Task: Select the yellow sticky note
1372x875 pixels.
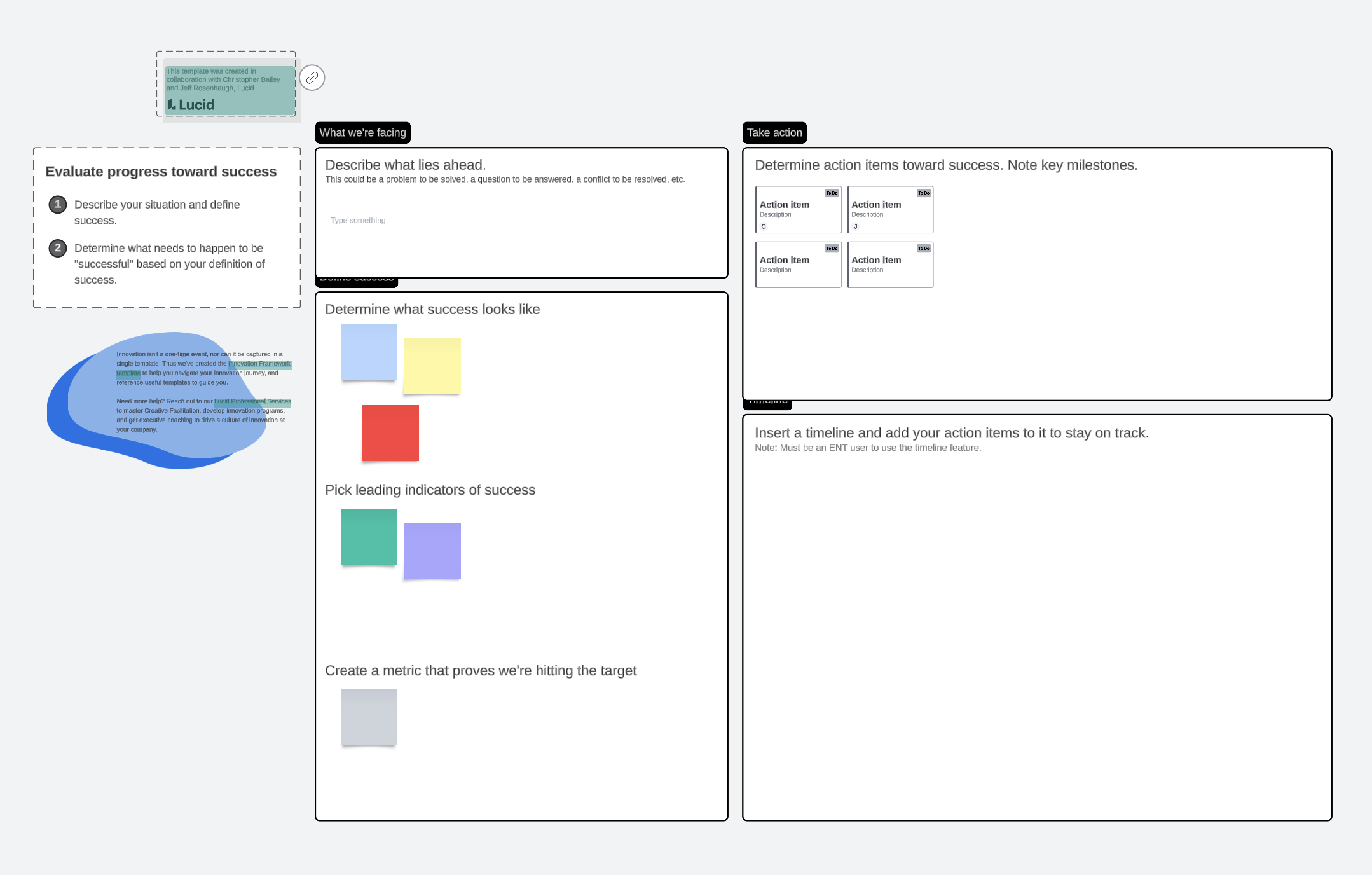Action: click(432, 366)
